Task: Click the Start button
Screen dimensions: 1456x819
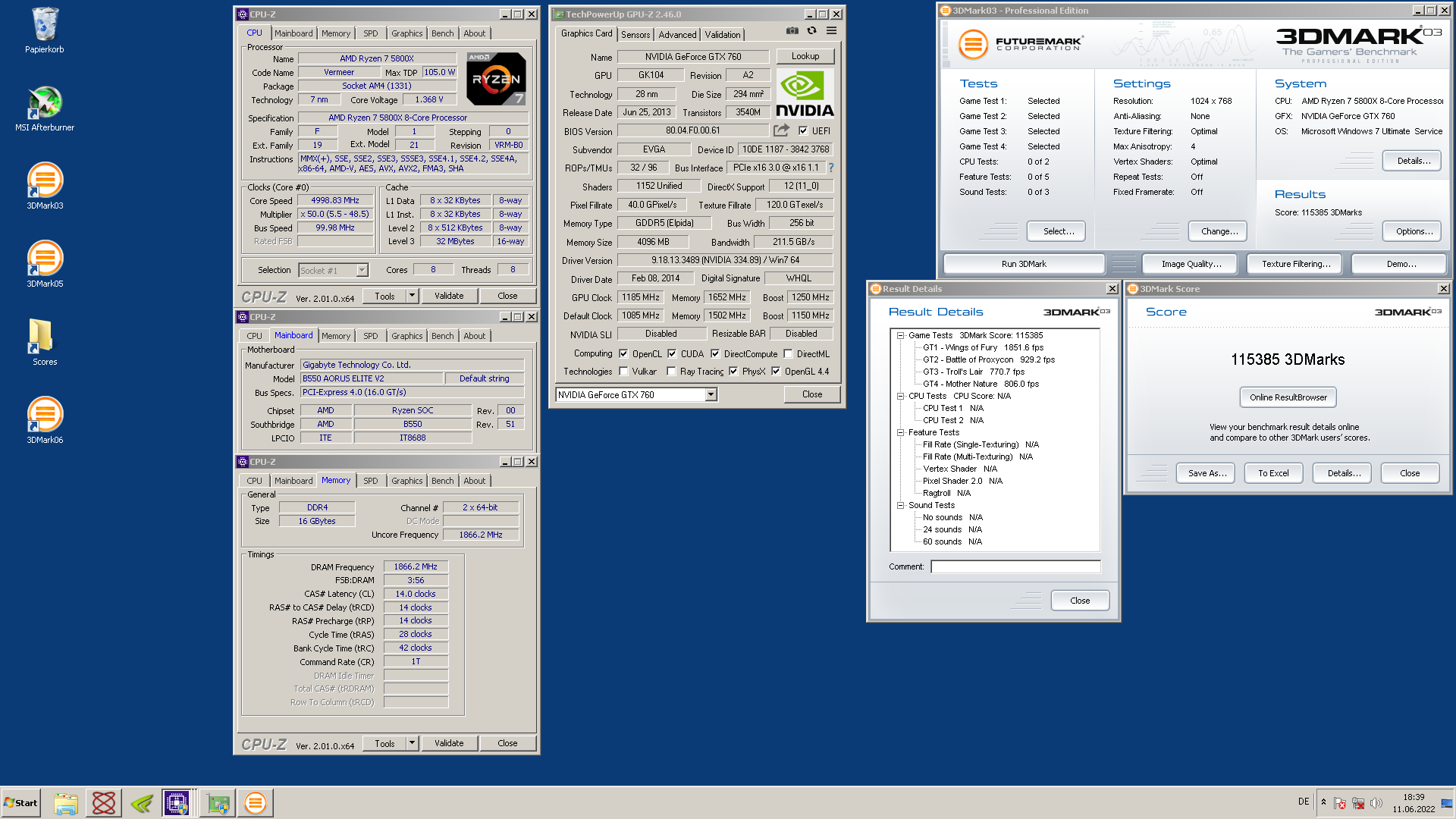Action: coord(21,803)
